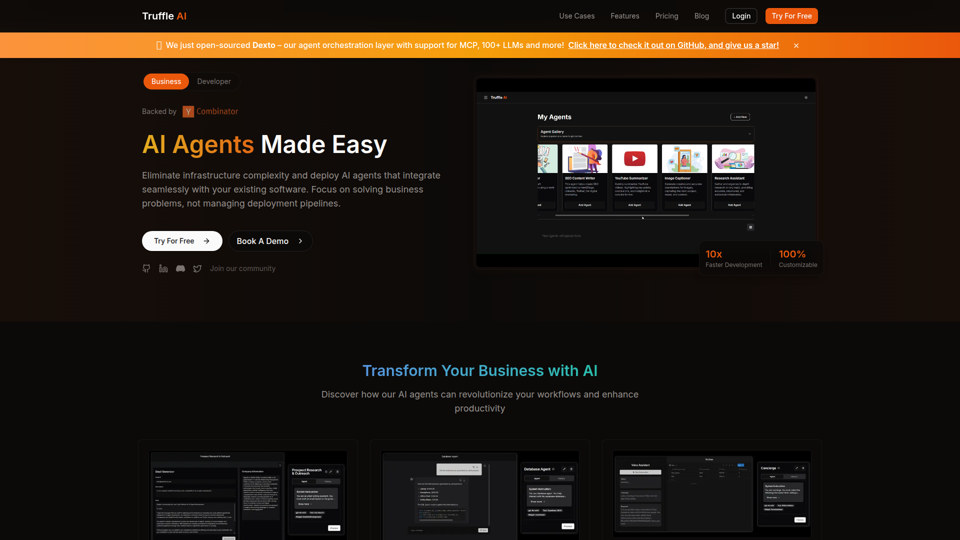Click the Login button
This screenshot has width=960, height=540.
pos(741,16)
